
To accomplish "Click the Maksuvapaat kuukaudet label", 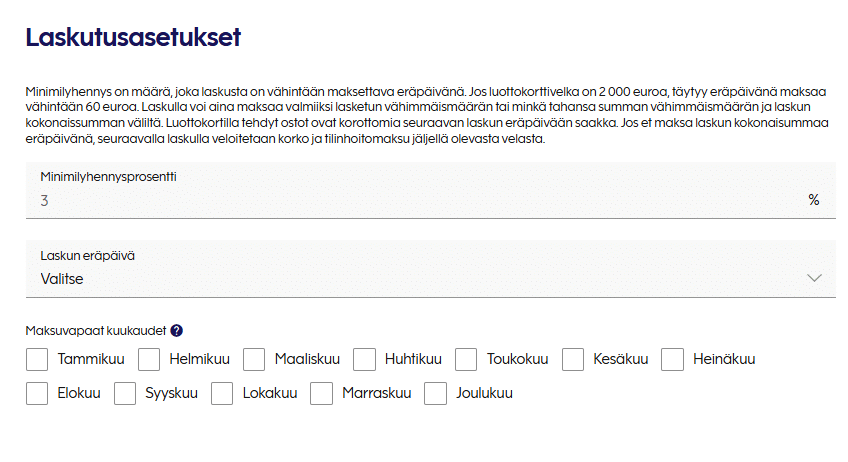I will point(96,330).
